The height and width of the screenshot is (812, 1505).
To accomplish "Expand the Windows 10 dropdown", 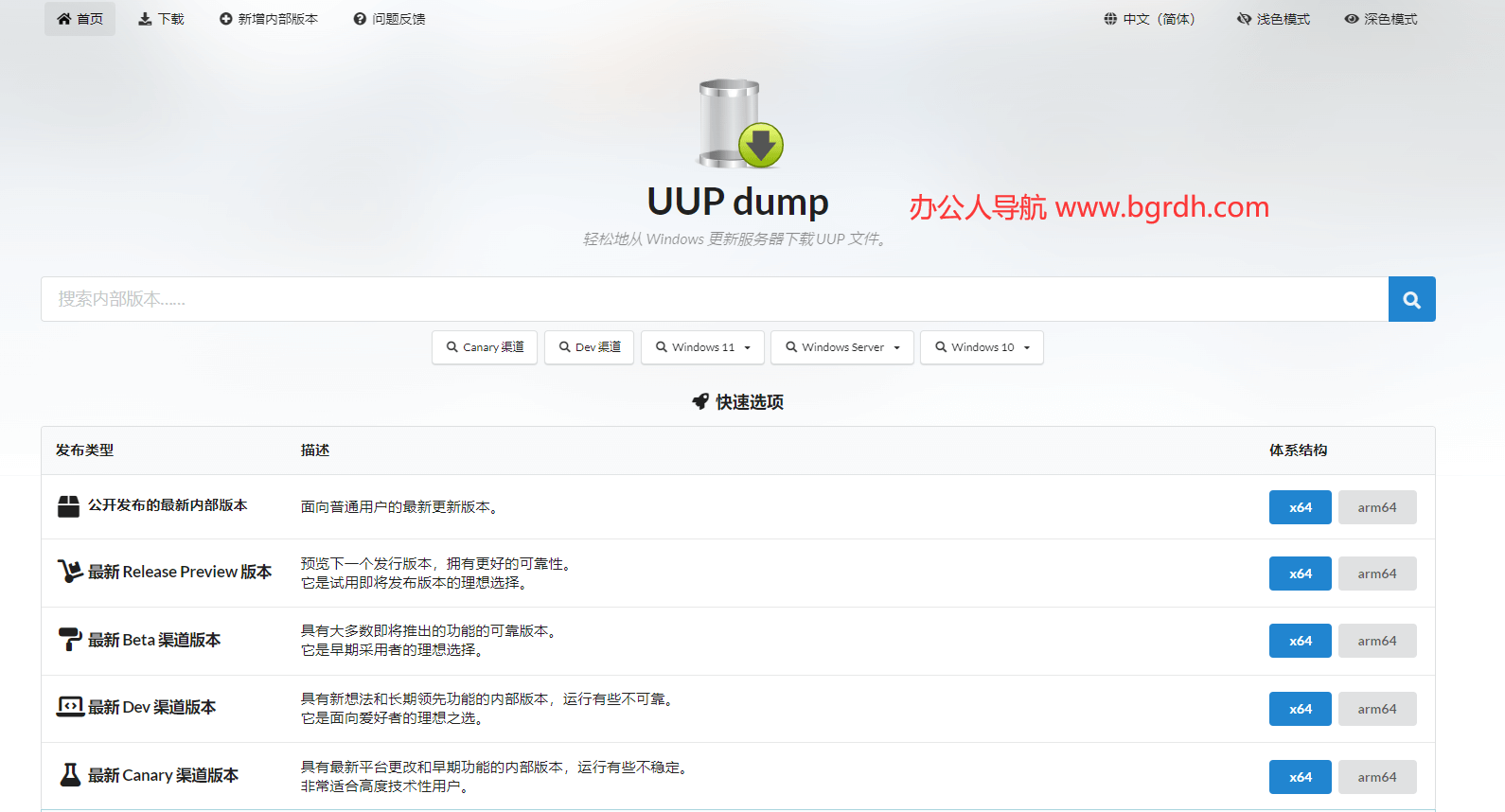I will [982, 347].
